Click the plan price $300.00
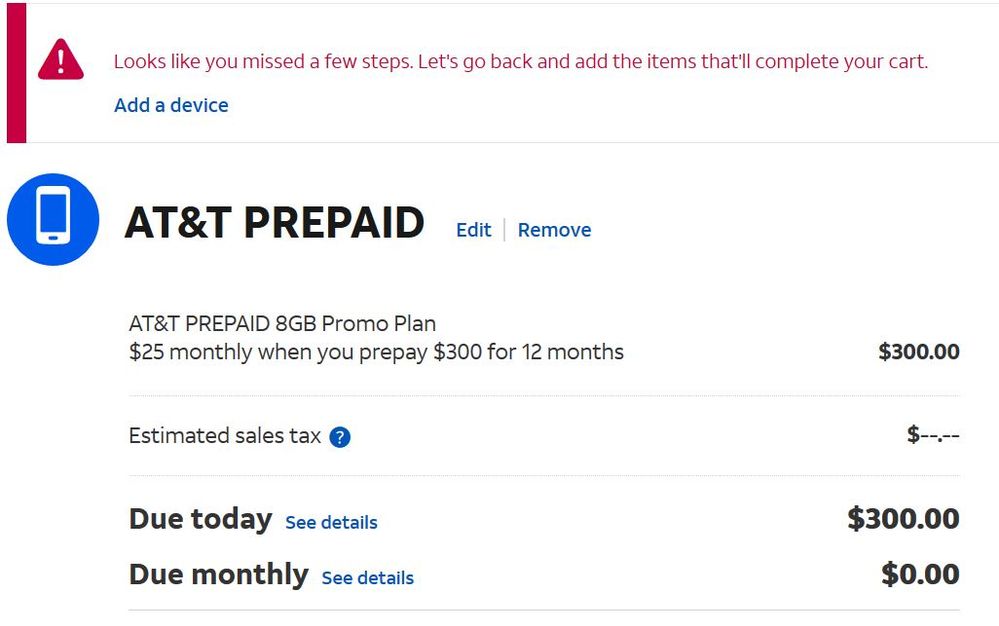This screenshot has height=626, width=999. point(918,352)
